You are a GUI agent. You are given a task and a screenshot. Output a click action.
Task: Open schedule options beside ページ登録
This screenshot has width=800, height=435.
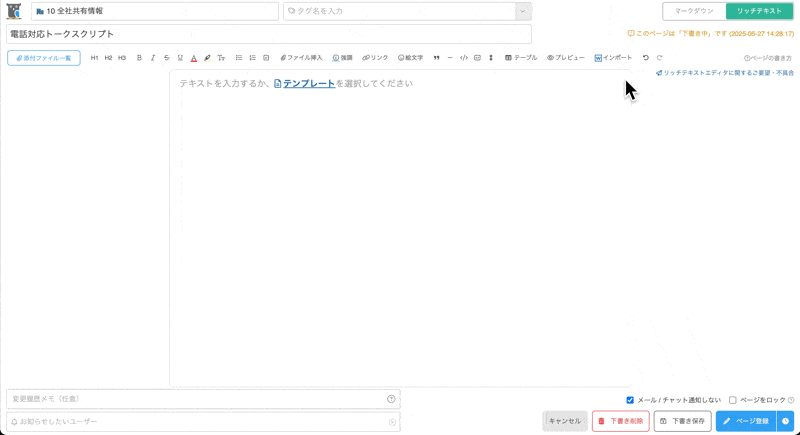click(785, 421)
